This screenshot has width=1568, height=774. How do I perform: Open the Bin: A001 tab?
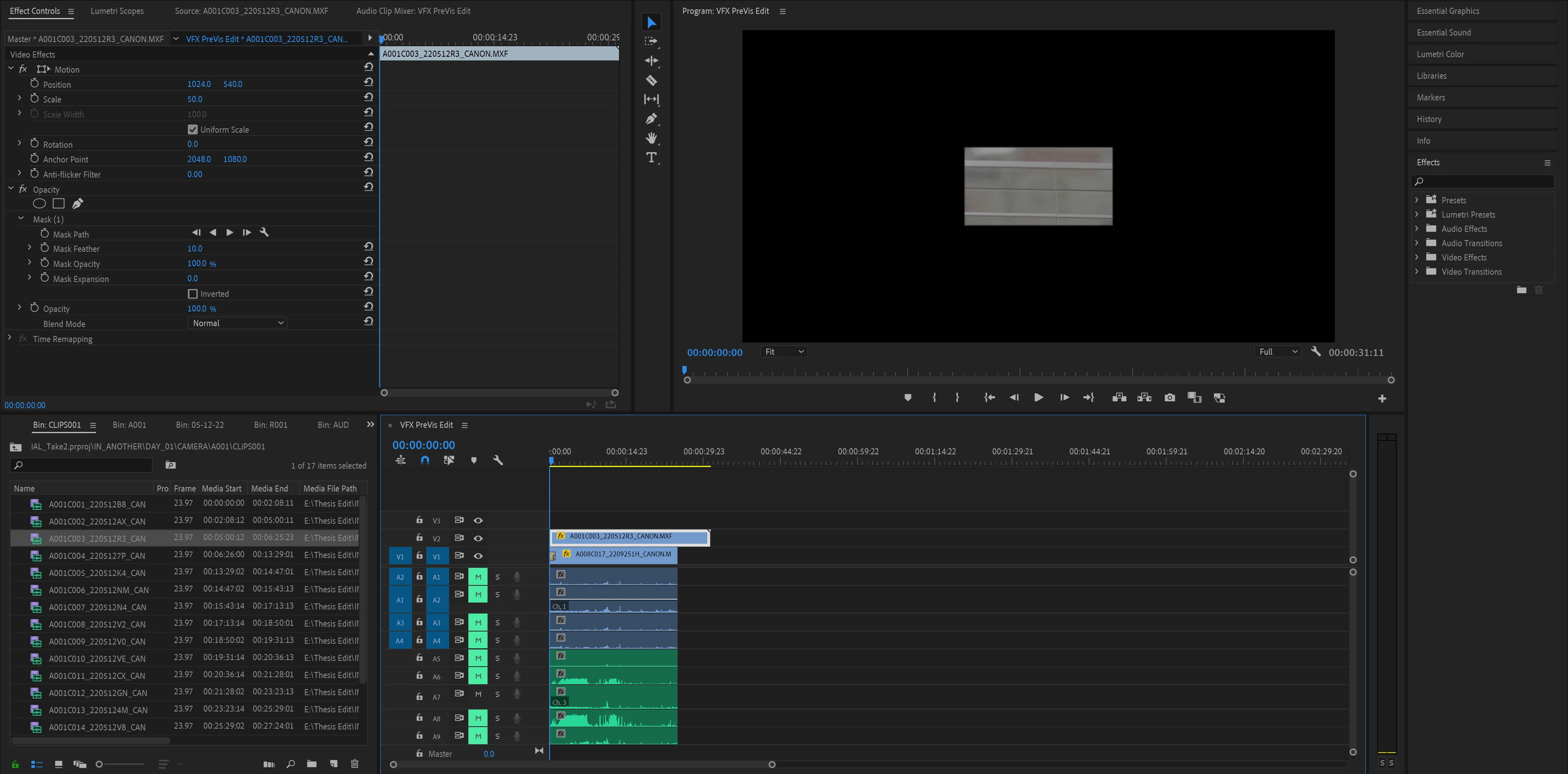click(x=129, y=425)
